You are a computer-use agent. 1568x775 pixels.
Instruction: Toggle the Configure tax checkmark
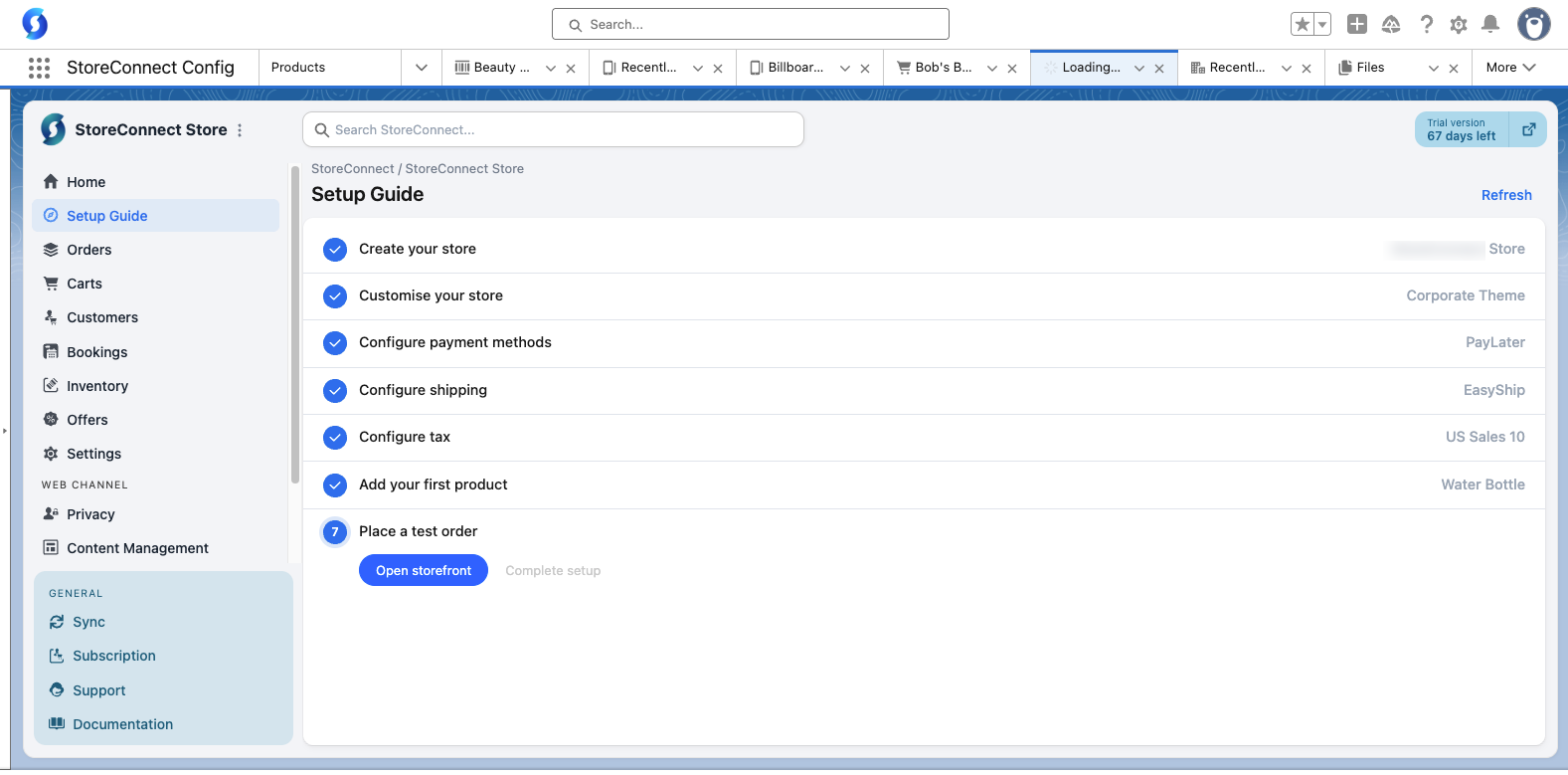(335, 437)
